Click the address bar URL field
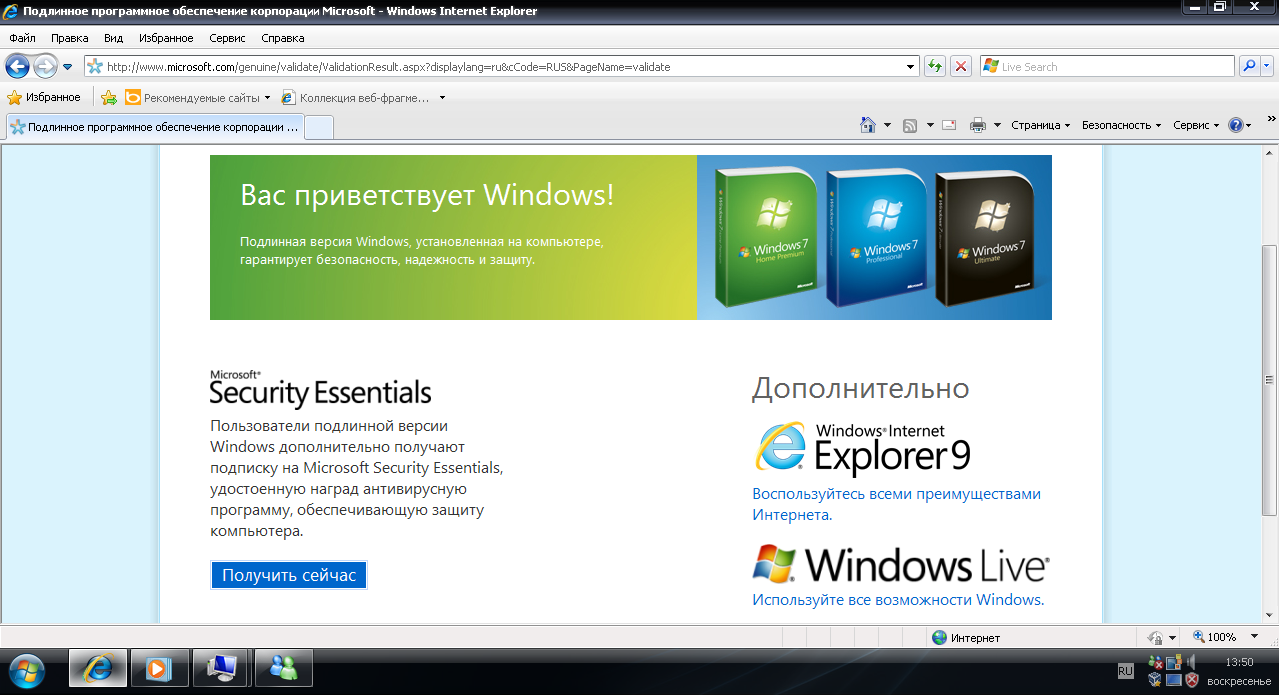The height and width of the screenshot is (695, 1279). (494, 67)
